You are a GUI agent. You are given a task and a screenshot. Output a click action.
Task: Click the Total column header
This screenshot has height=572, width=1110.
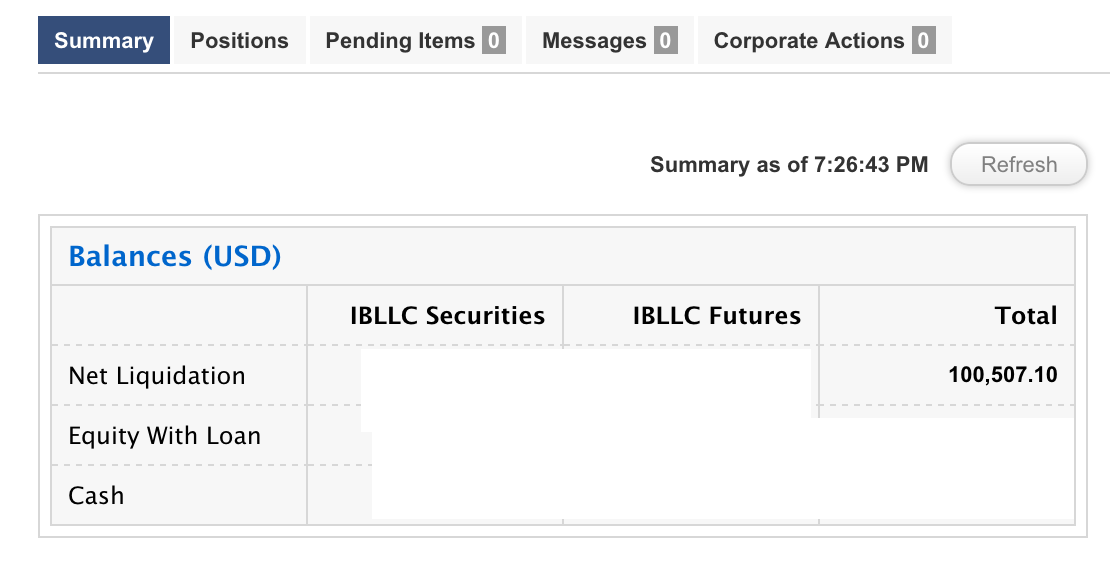point(1025,316)
